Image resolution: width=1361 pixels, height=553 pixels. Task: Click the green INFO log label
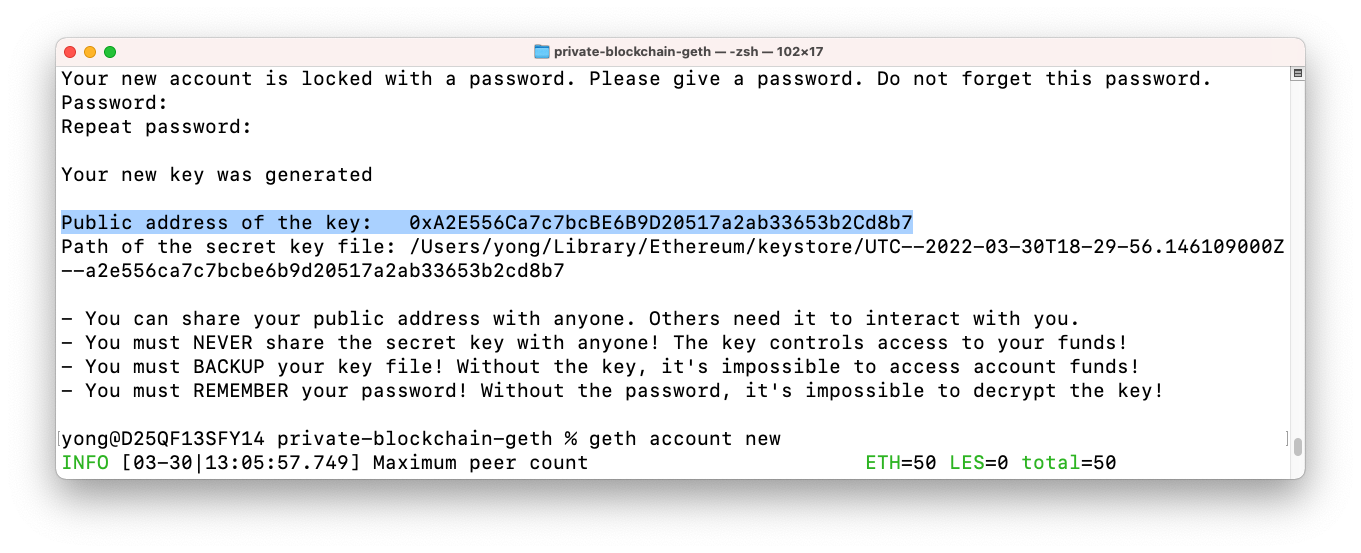[x=86, y=463]
